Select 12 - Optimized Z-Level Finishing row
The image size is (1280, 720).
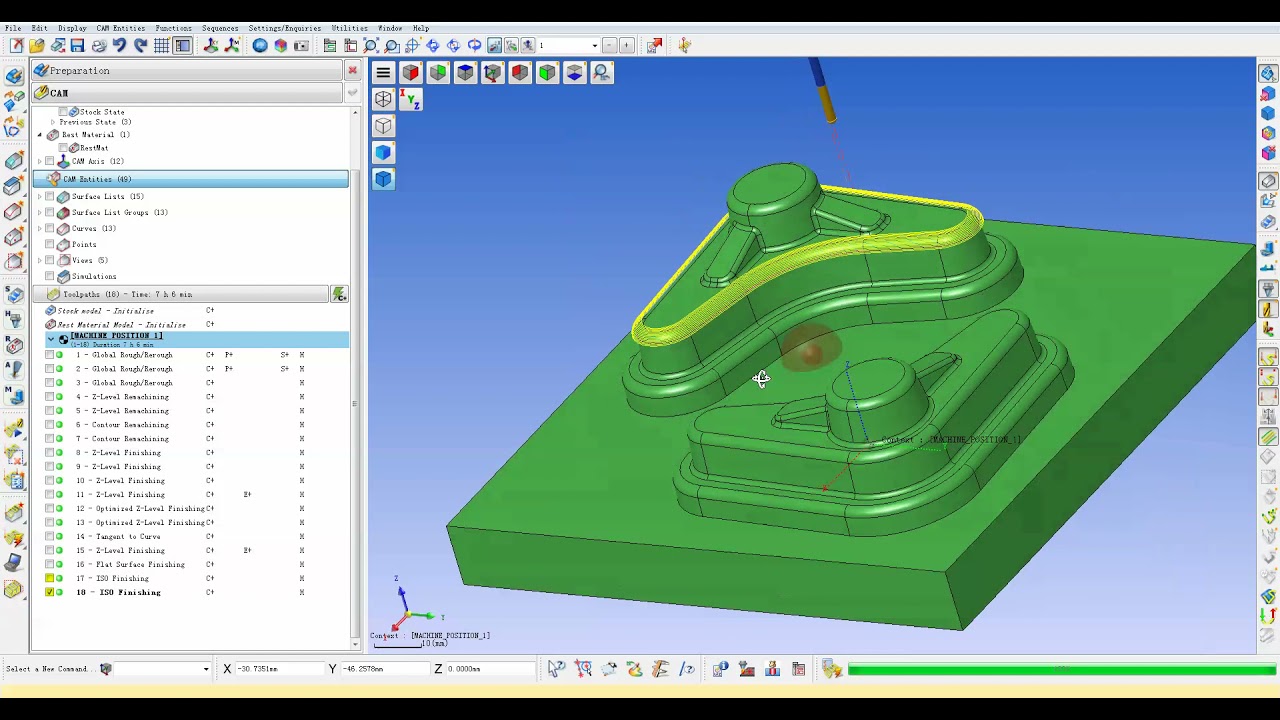[x=140, y=509]
